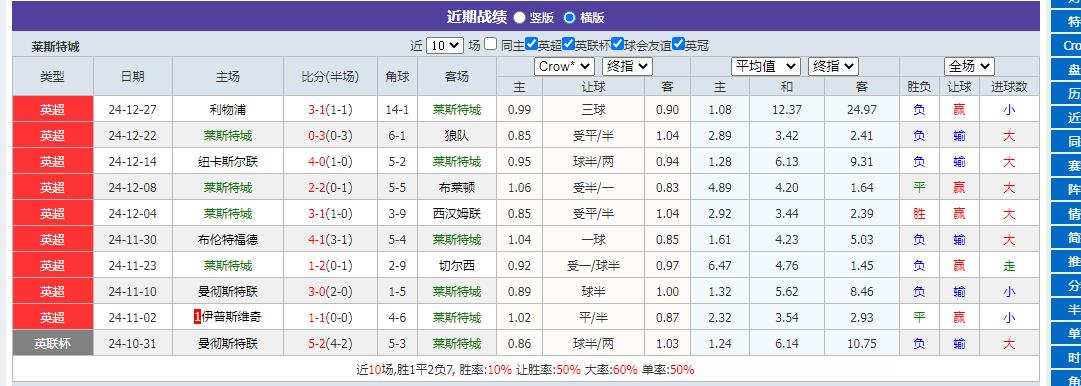Click 切尔西 away team link

[x=456, y=265]
